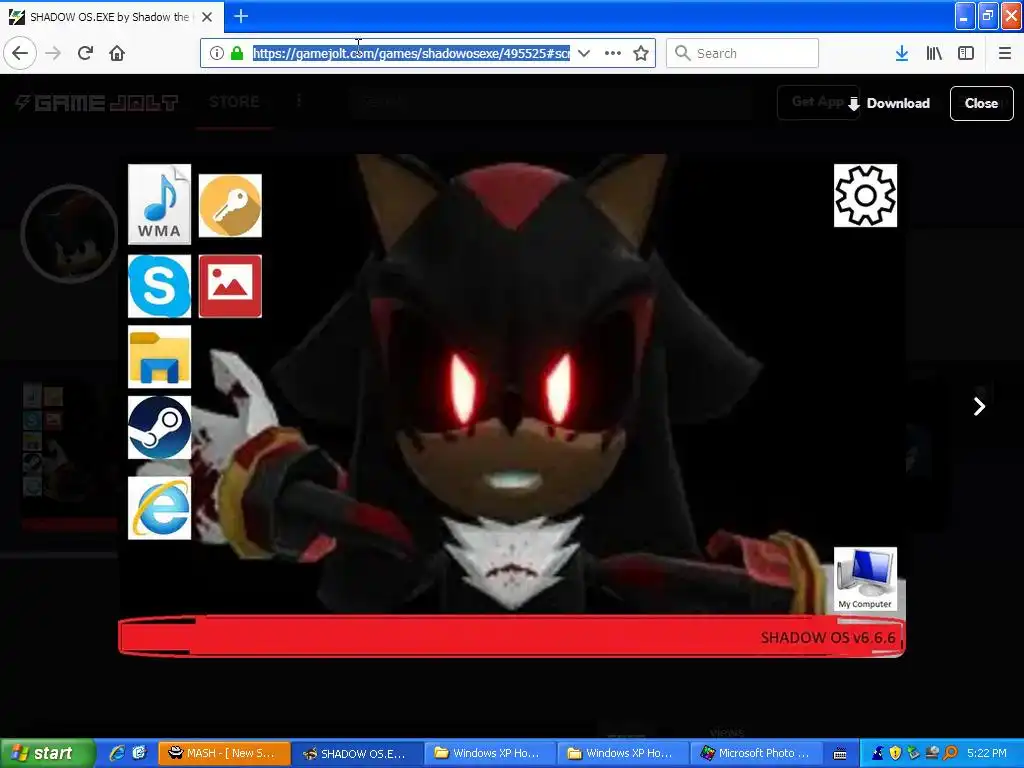Open page actions three-dot menu

(613, 53)
